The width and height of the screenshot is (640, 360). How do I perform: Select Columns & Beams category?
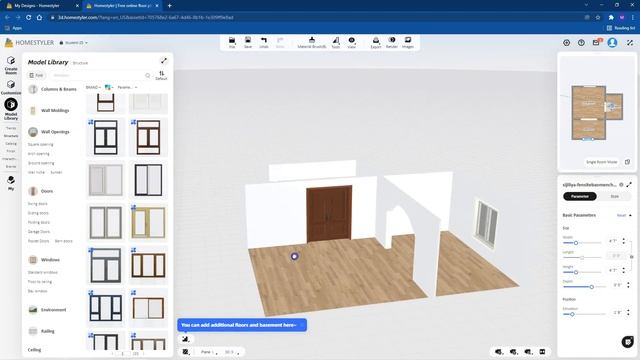pos(52,89)
